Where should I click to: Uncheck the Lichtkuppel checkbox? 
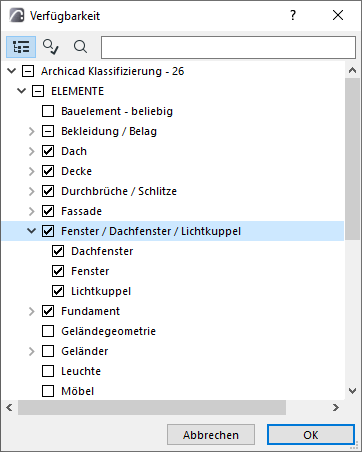point(58,291)
